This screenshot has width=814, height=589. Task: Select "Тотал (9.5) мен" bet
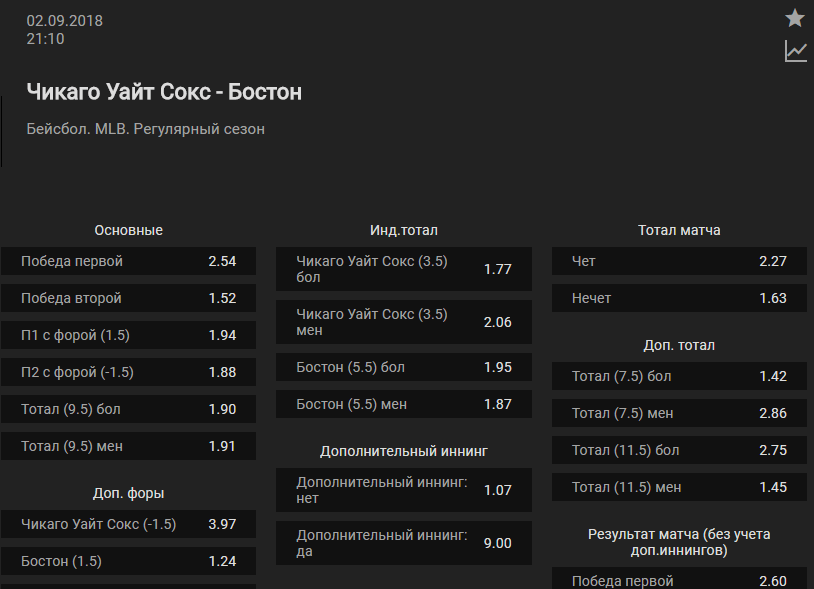pyautogui.click(x=128, y=446)
